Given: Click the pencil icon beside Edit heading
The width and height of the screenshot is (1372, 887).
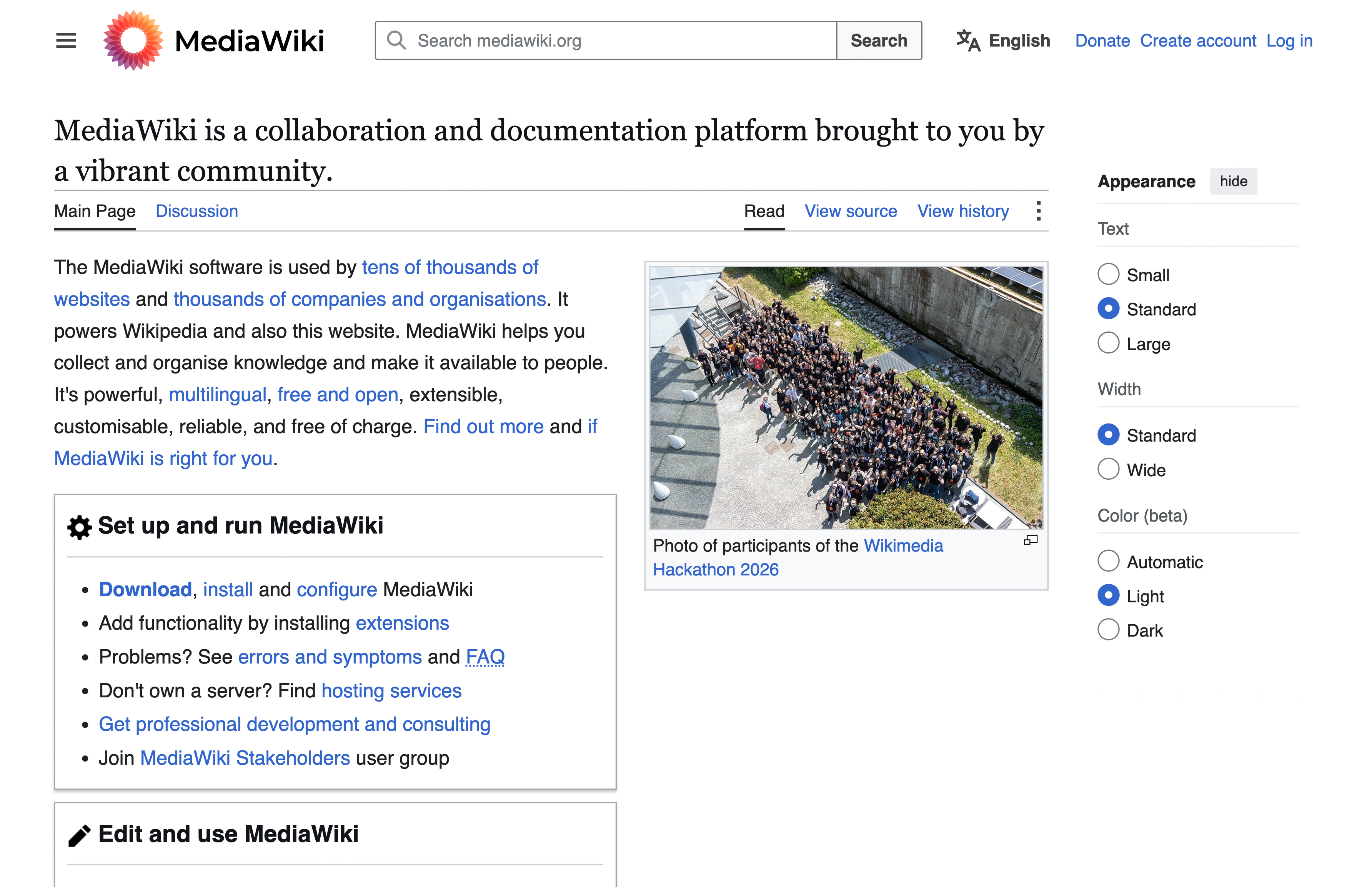Looking at the screenshot, I should coord(80,835).
